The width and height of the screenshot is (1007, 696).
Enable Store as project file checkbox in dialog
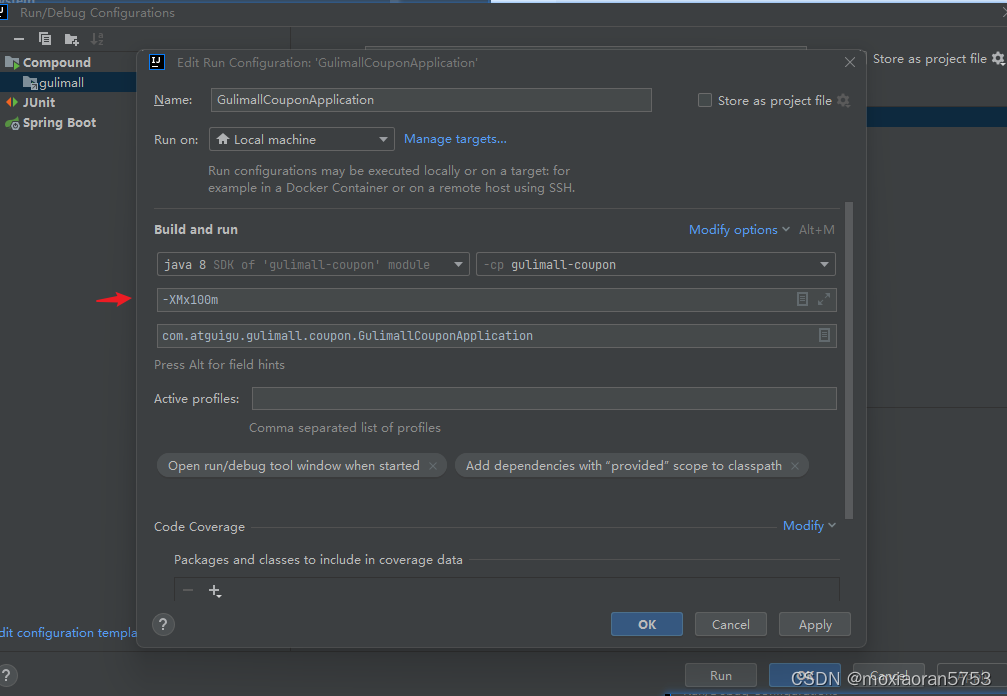point(705,100)
